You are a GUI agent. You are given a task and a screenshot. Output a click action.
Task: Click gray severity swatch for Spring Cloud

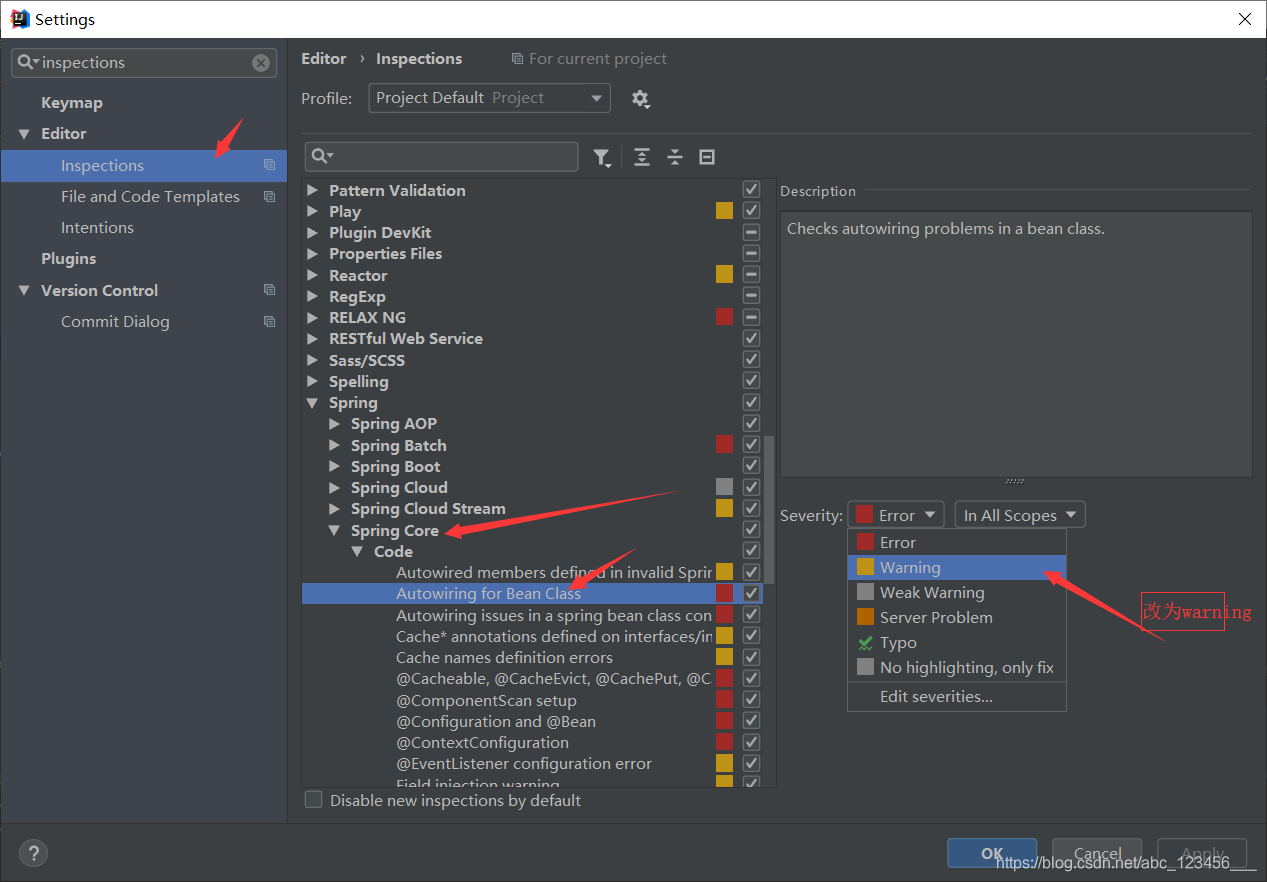pyautogui.click(x=724, y=487)
